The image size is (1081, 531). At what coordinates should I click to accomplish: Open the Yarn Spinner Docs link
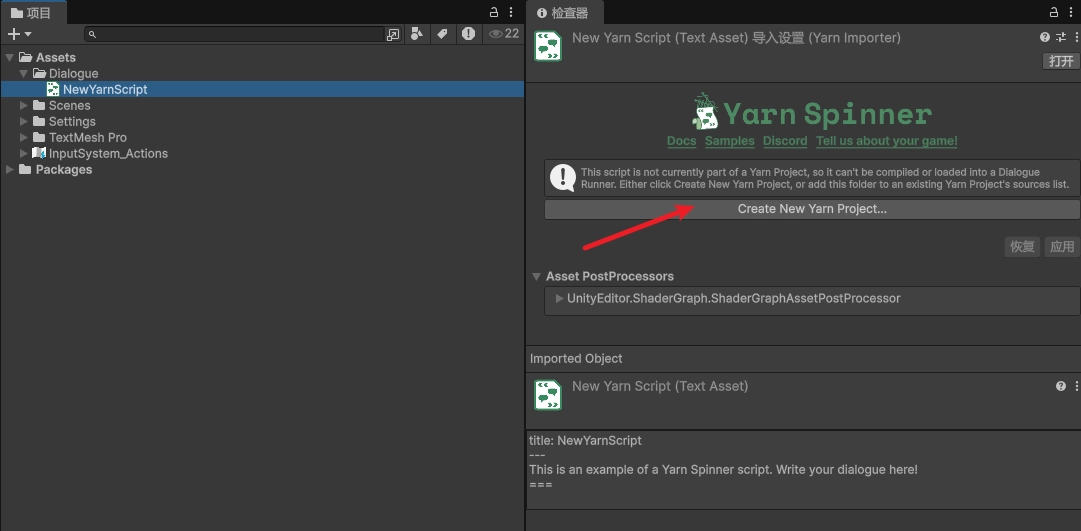[x=681, y=141]
